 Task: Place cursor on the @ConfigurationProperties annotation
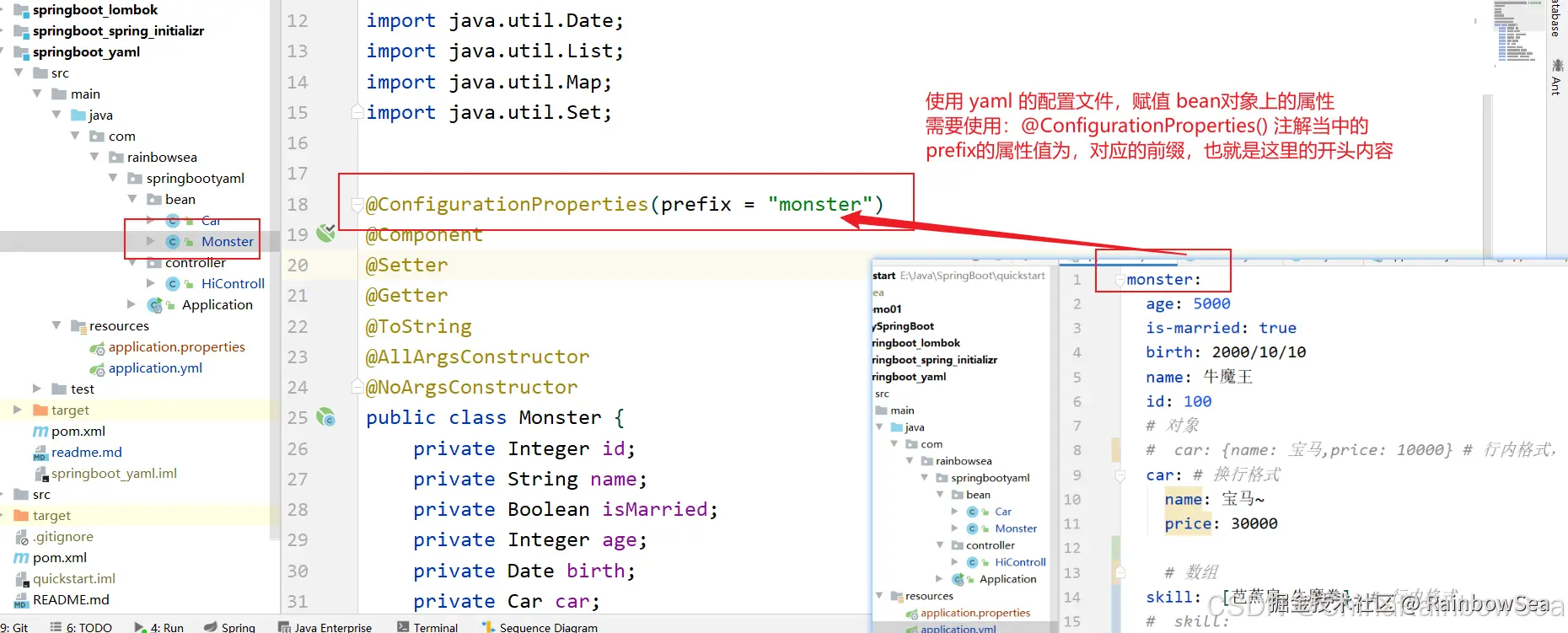click(x=507, y=204)
